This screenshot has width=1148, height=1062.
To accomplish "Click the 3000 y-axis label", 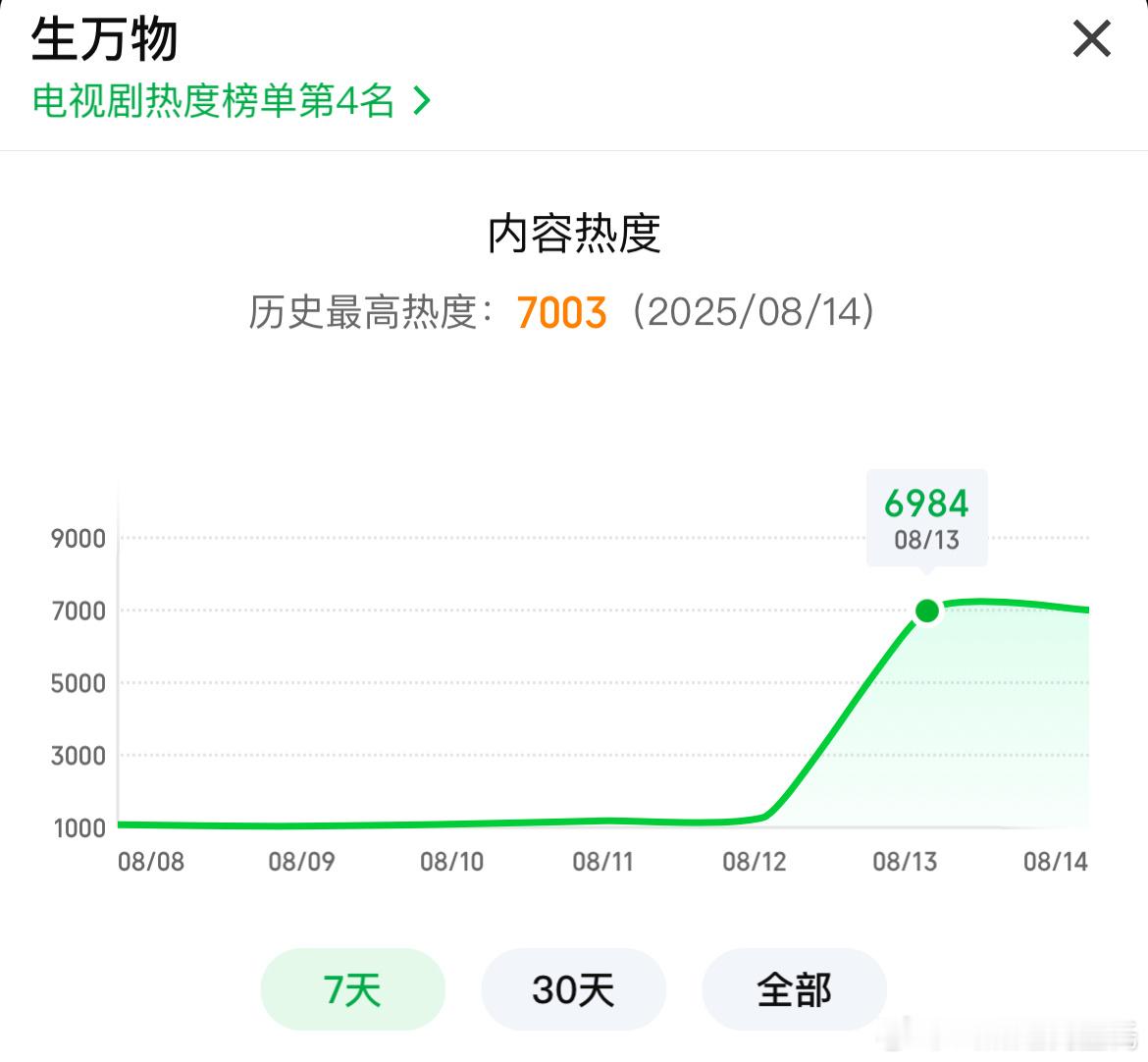I will point(78,756).
